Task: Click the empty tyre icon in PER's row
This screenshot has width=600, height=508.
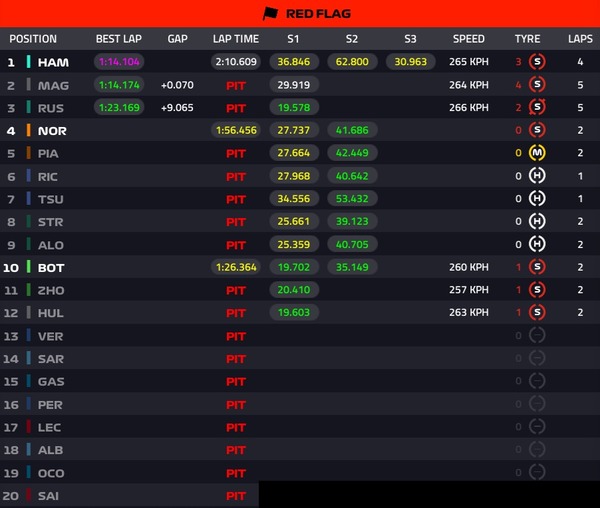Action: (537, 404)
